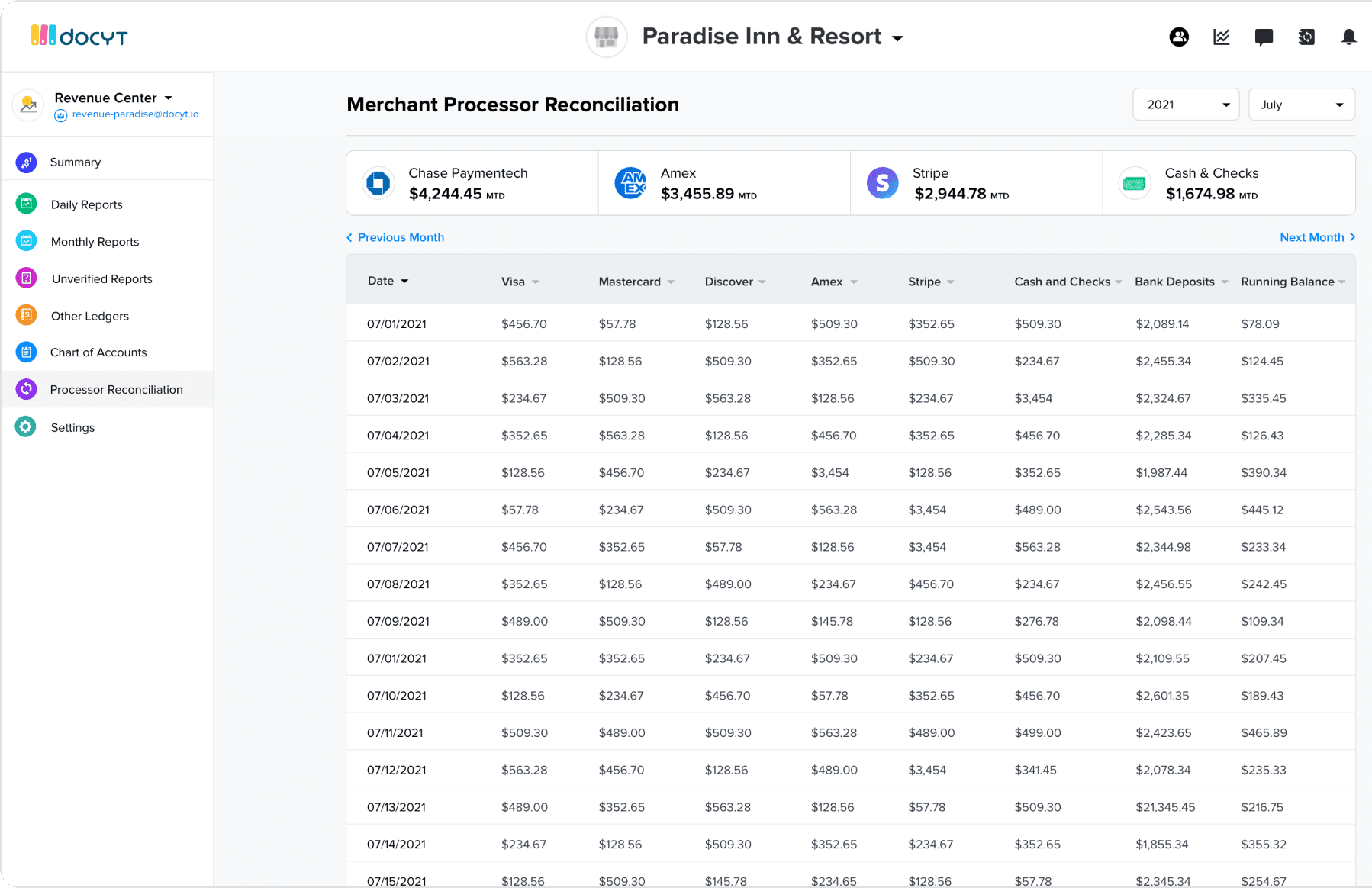
Task: Open Unverified Reports from the sidebar
Action: pyautogui.click(x=101, y=279)
